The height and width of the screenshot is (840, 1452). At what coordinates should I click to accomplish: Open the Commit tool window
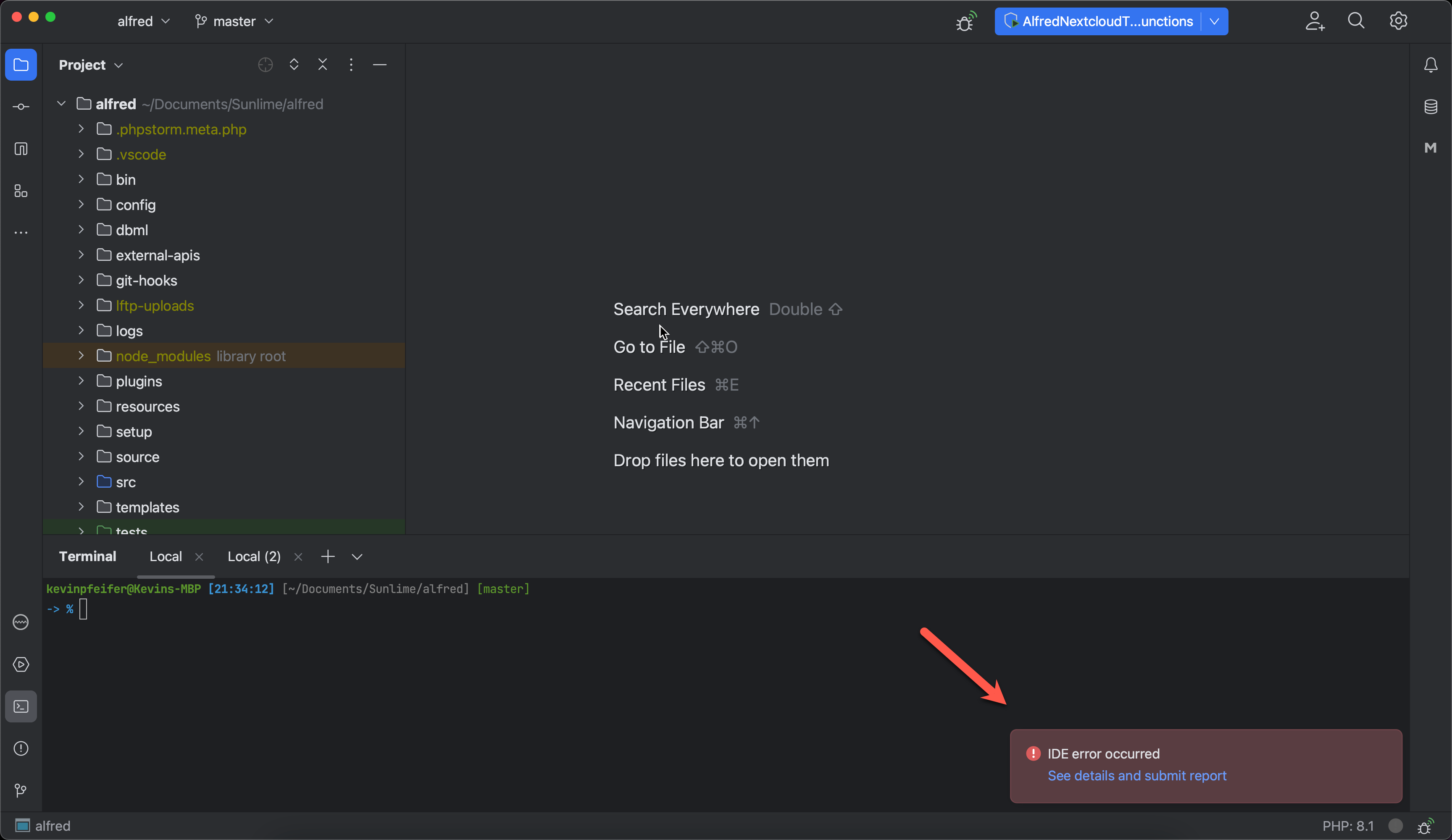(21, 107)
